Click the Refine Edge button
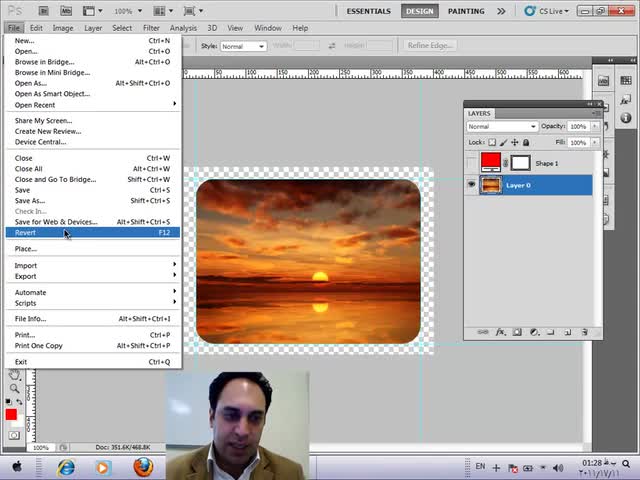640x480 pixels. coord(430,46)
